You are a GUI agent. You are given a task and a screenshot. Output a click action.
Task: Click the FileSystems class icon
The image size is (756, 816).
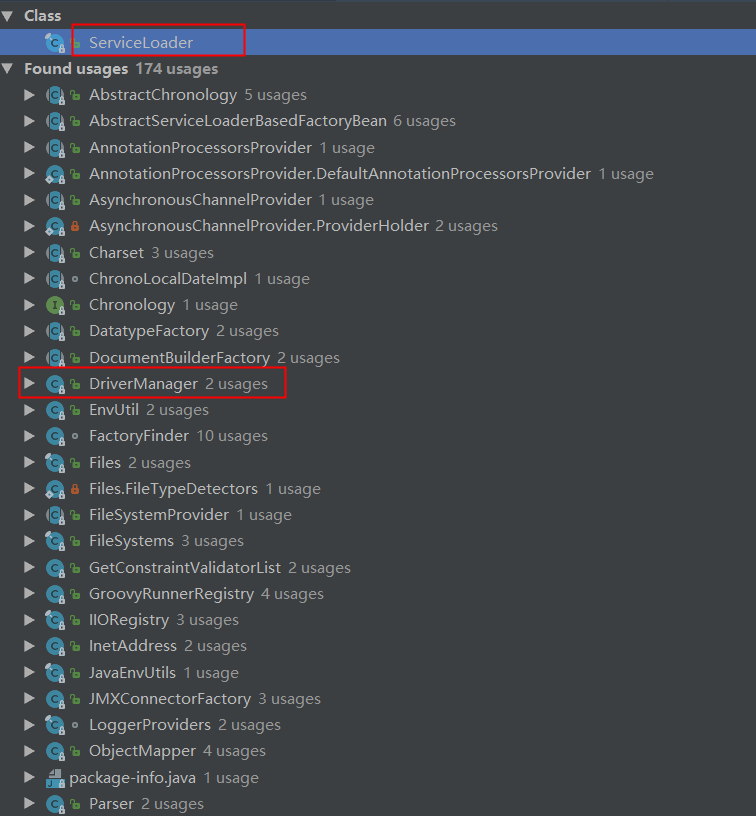coord(55,541)
